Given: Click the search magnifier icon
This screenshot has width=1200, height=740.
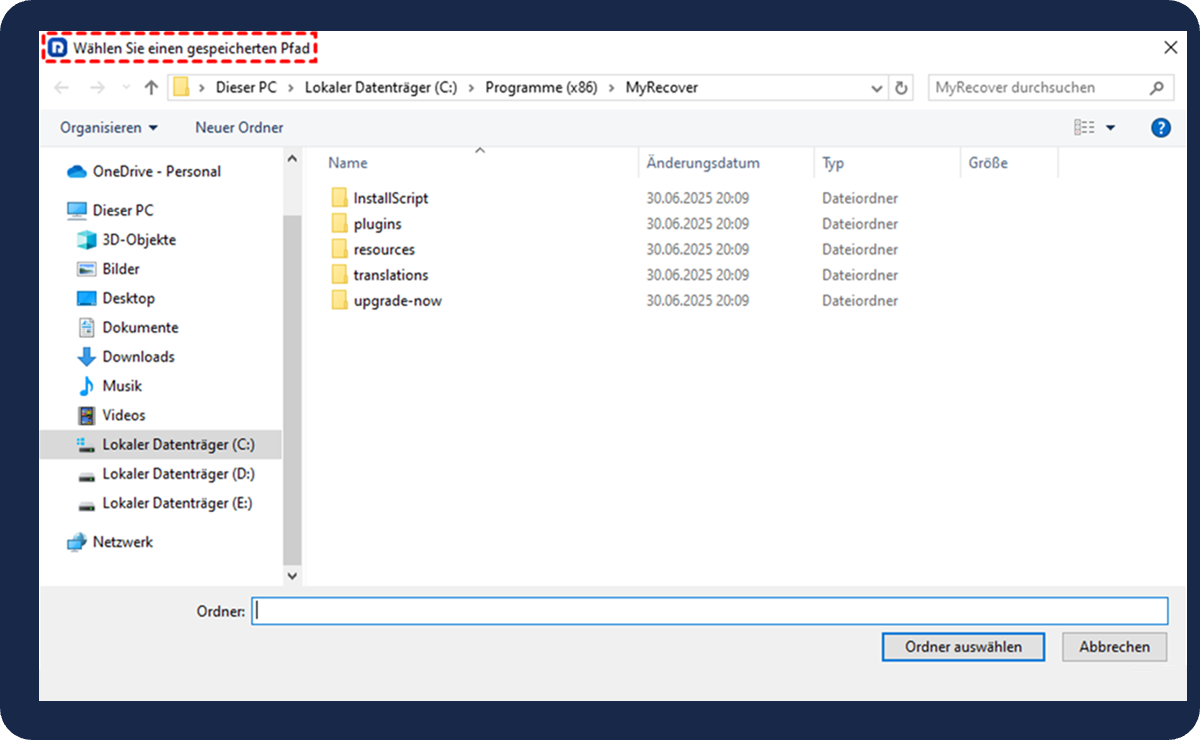Looking at the screenshot, I should [x=1157, y=88].
